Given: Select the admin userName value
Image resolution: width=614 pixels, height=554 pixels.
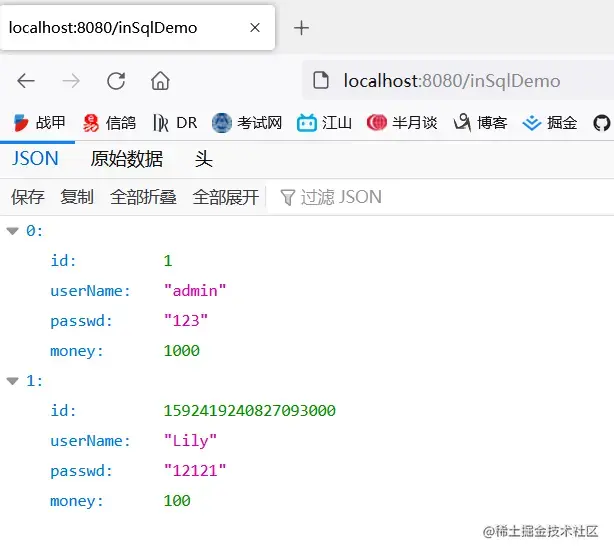Looking at the screenshot, I should click(x=195, y=291).
